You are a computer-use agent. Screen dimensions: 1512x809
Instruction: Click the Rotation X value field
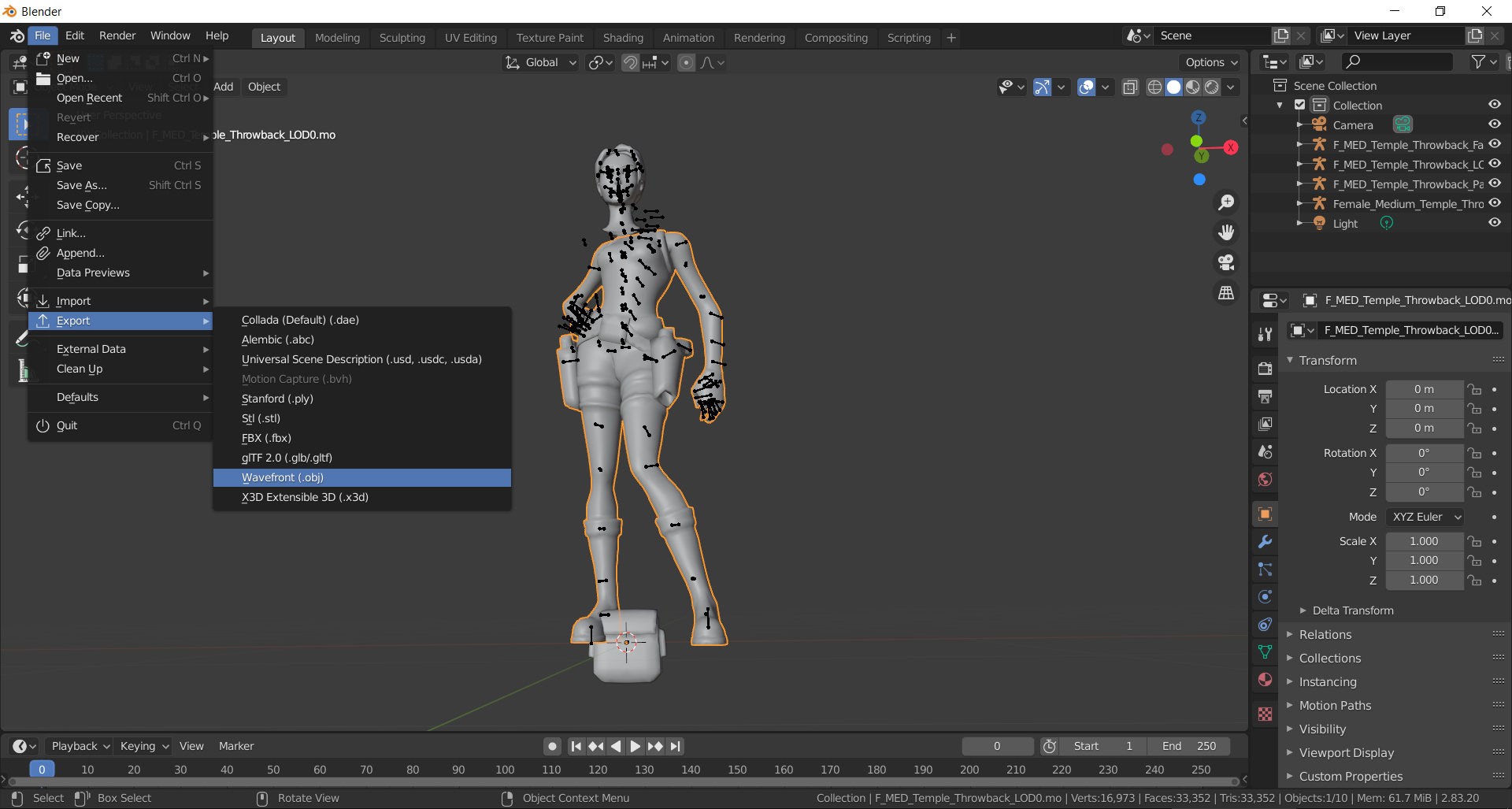1424,453
